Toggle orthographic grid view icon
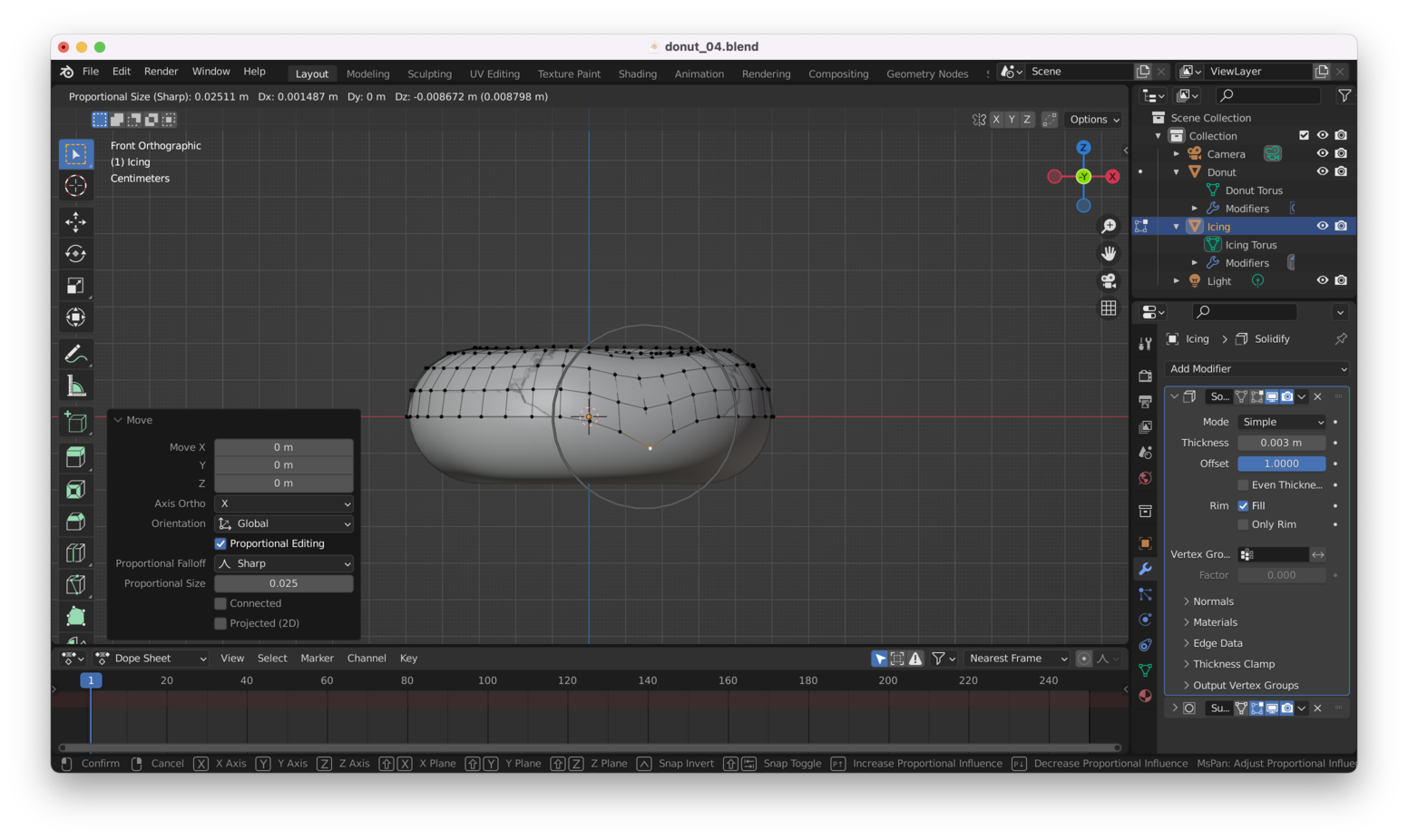1408x840 pixels. pos(1109,308)
